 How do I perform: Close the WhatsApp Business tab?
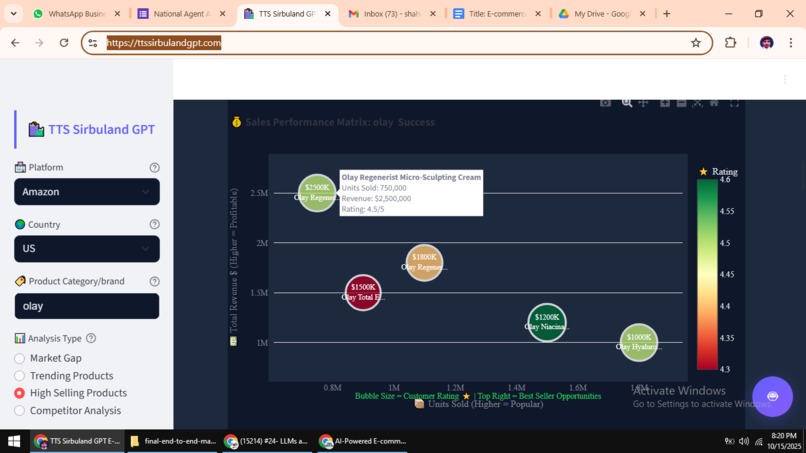(x=117, y=14)
